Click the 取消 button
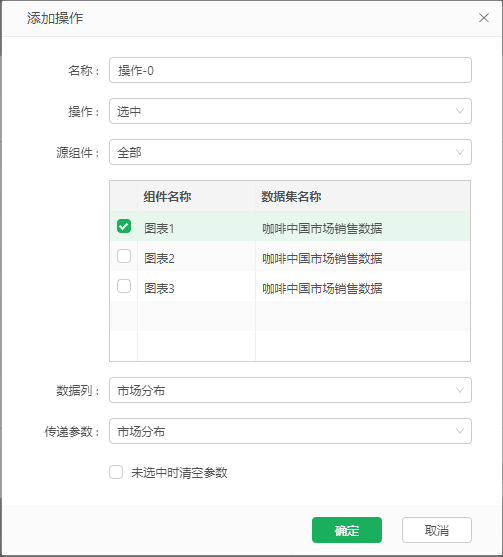Image resolution: width=503 pixels, height=557 pixels. pyautogui.click(x=437, y=530)
